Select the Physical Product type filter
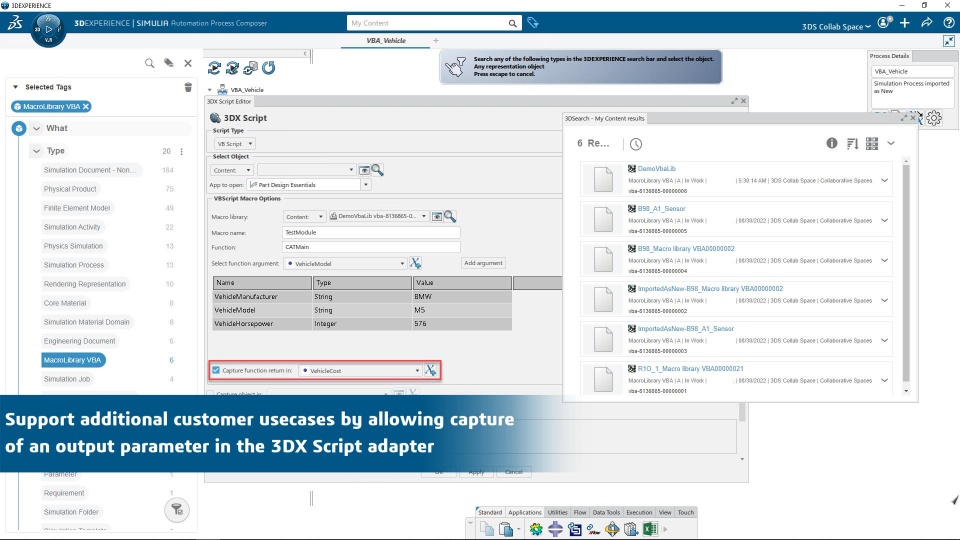This screenshot has width=960, height=540. [x=70, y=189]
